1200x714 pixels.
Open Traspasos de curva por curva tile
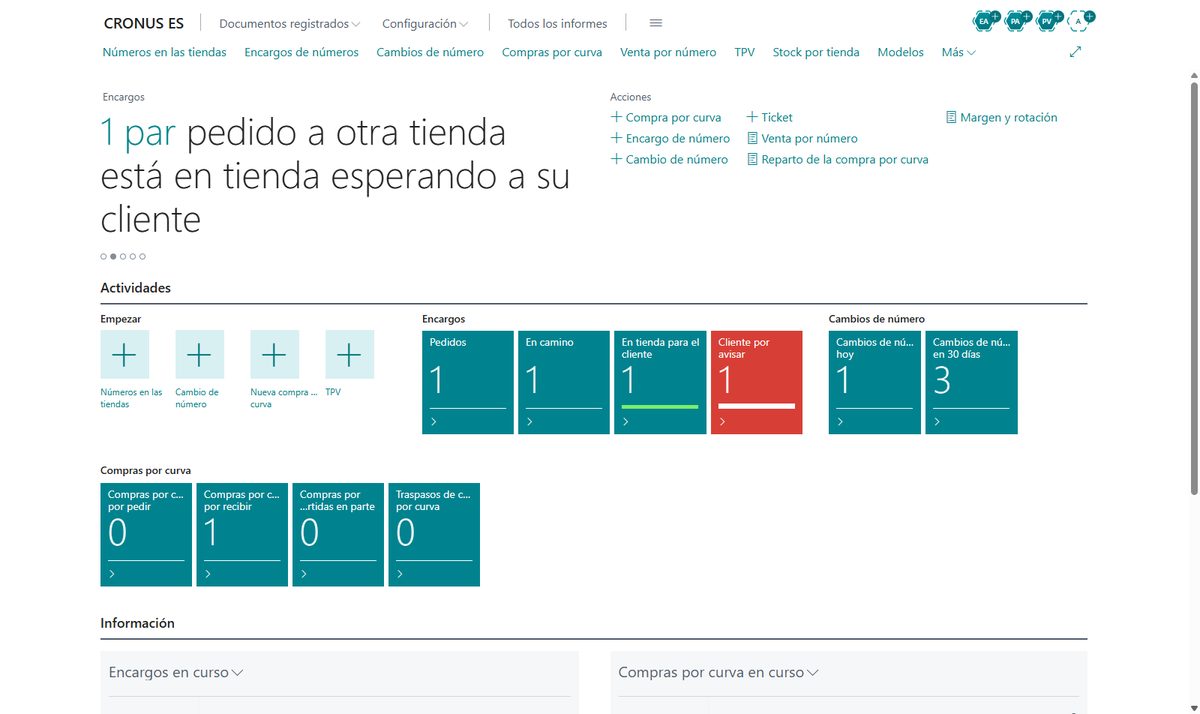click(x=434, y=534)
